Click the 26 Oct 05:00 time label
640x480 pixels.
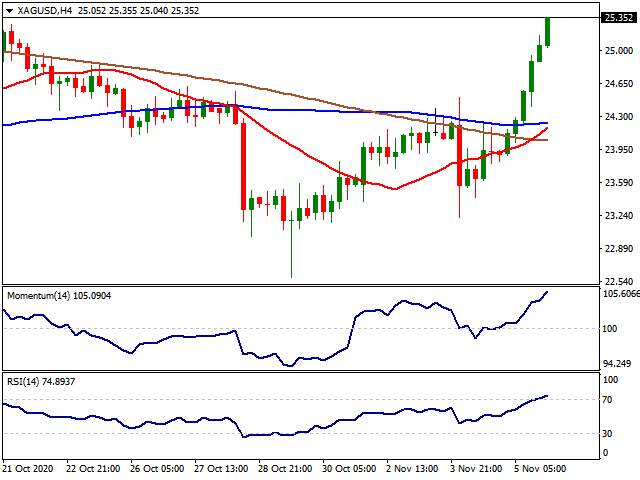pos(157,469)
